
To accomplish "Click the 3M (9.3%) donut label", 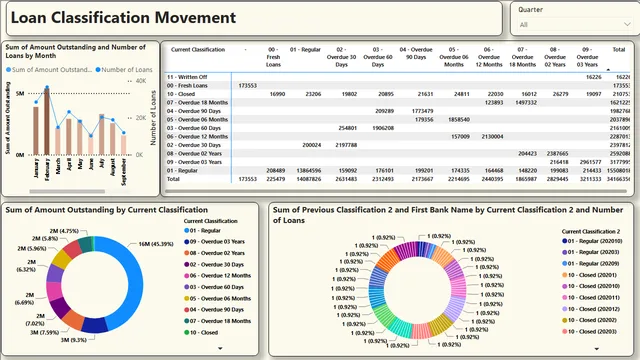I will click(x=73, y=340).
